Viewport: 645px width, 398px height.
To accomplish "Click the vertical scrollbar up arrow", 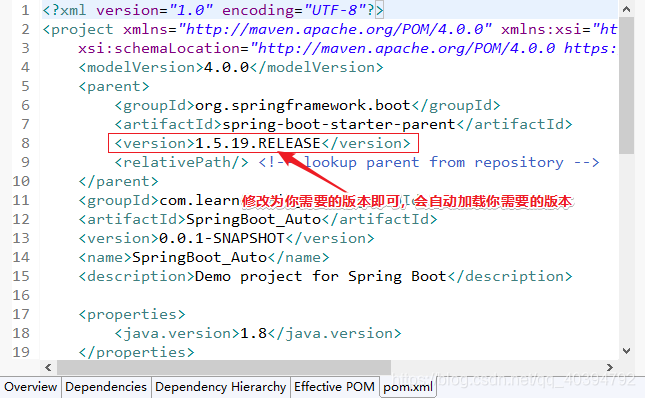I will coord(626,9).
